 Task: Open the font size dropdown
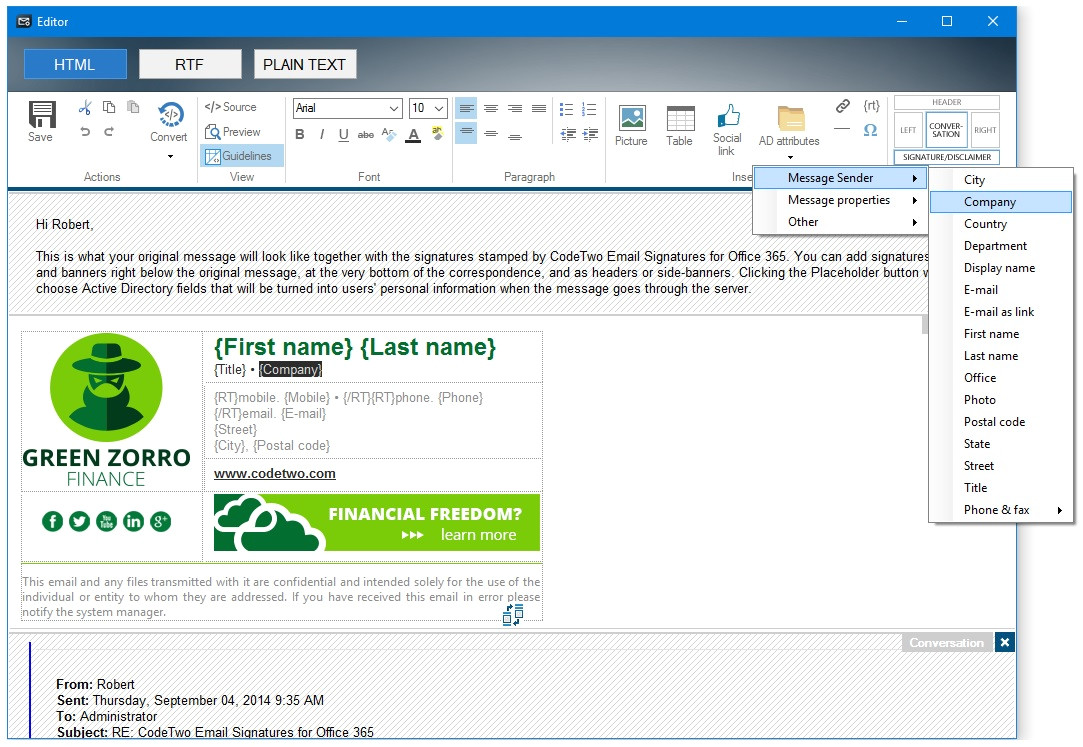click(428, 108)
